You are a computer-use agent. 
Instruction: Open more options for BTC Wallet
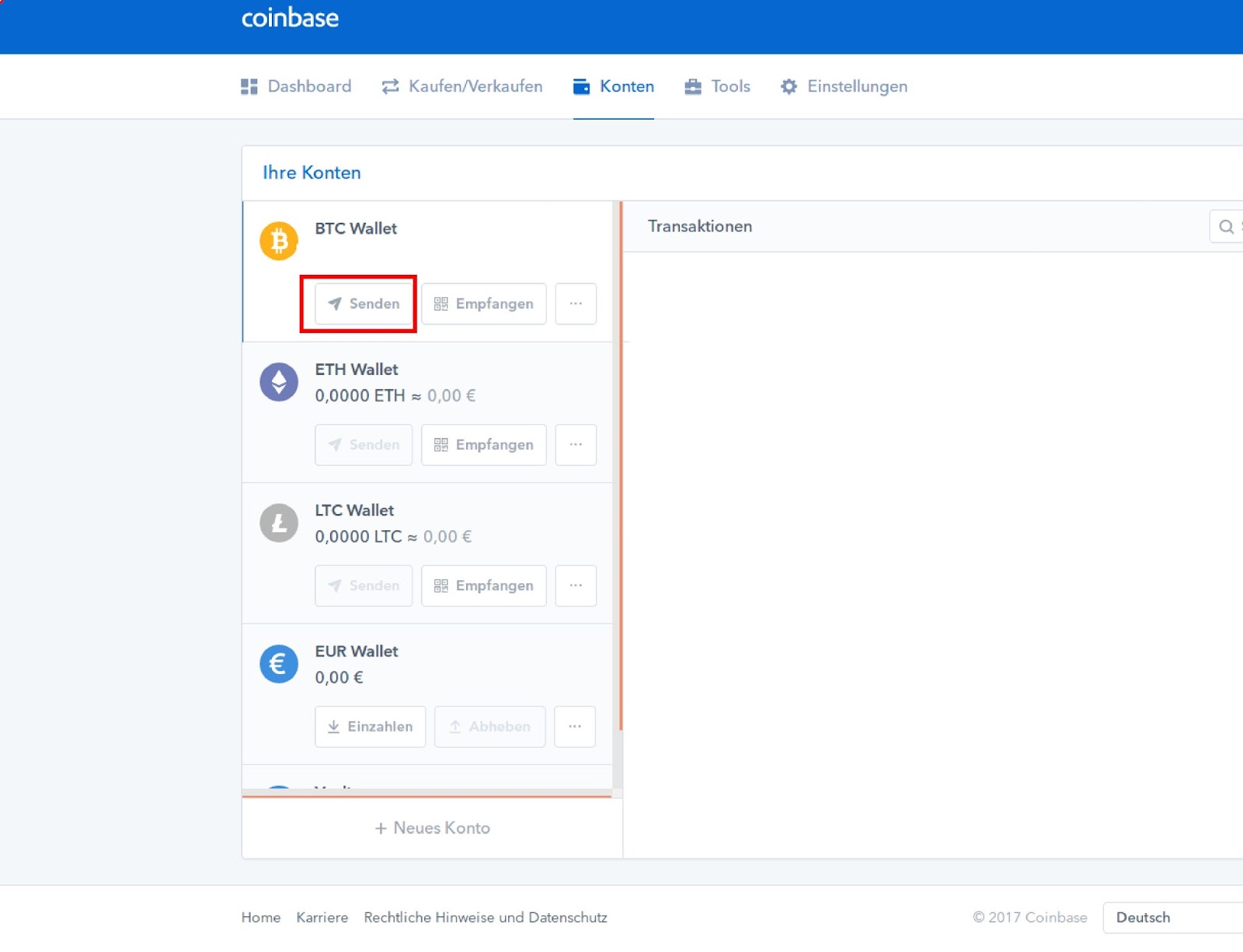tap(576, 304)
